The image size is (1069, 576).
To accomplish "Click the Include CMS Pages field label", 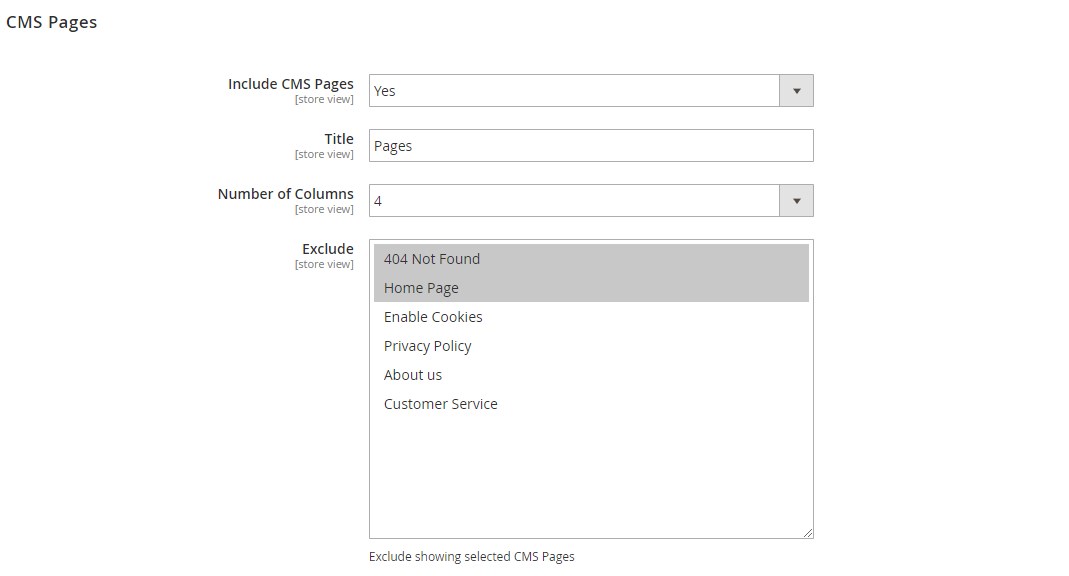I will pos(290,84).
